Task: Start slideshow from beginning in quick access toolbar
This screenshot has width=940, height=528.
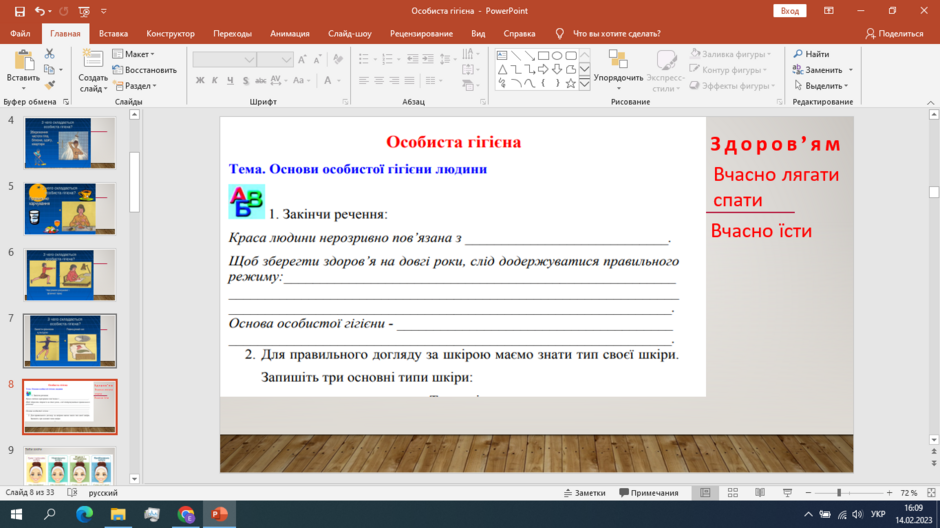Action: [x=84, y=11]
